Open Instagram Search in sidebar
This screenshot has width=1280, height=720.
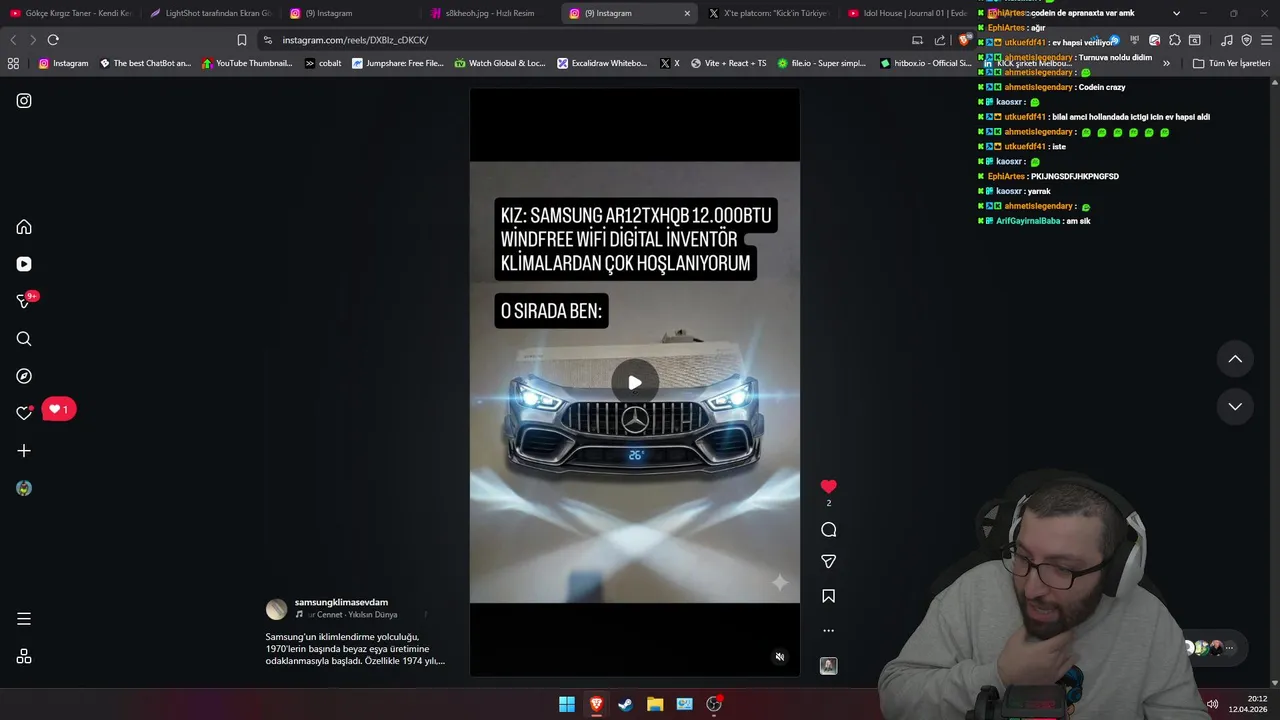tap(24, 339)
